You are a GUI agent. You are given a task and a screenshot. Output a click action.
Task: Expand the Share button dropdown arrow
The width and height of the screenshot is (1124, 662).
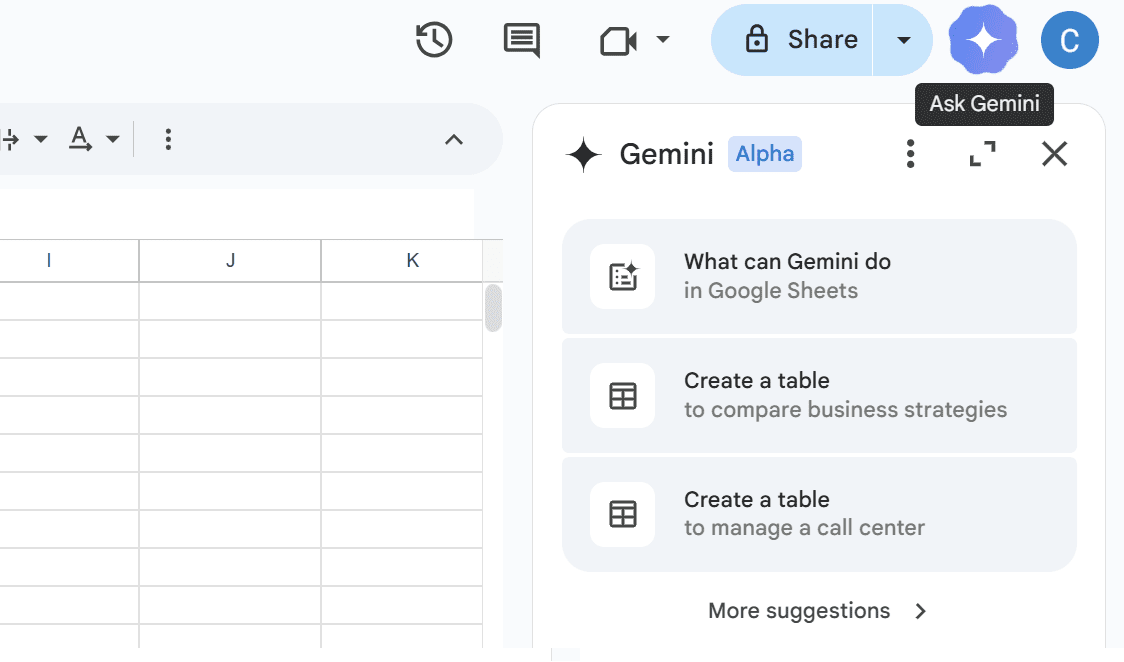[x=903, y=40]
